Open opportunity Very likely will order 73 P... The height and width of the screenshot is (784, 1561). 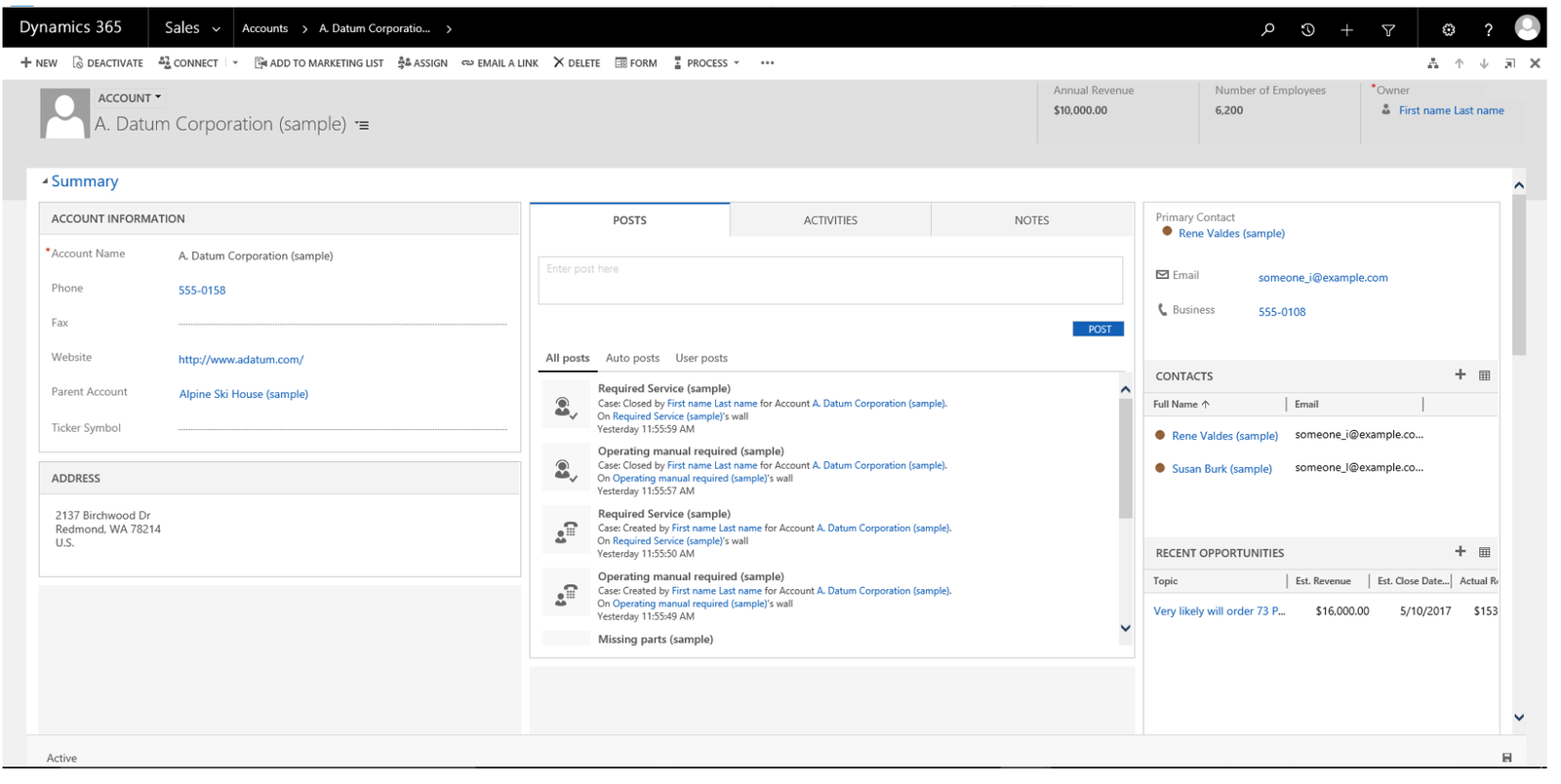pos(1219,611)
